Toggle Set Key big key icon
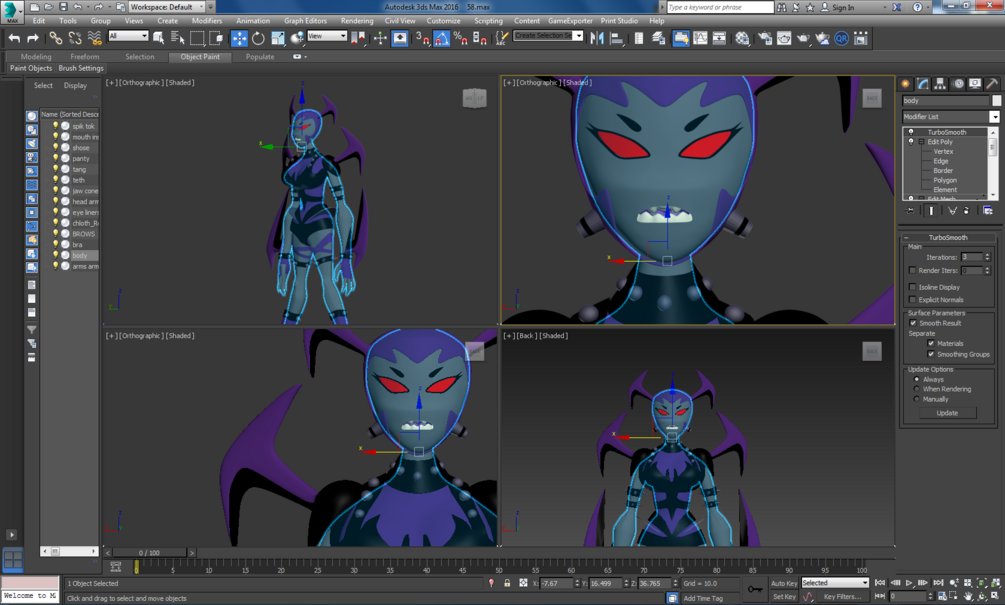Image resolution: width=1005 pixels, height=605 pixels. pyautogui.click(x=755, y=589)
